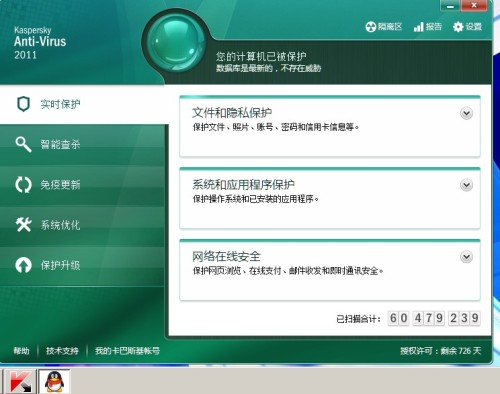Click the 网络在线安全 heading
Image resolution: width=500 pixels, height=394 pixels.
tap(226, 256)
